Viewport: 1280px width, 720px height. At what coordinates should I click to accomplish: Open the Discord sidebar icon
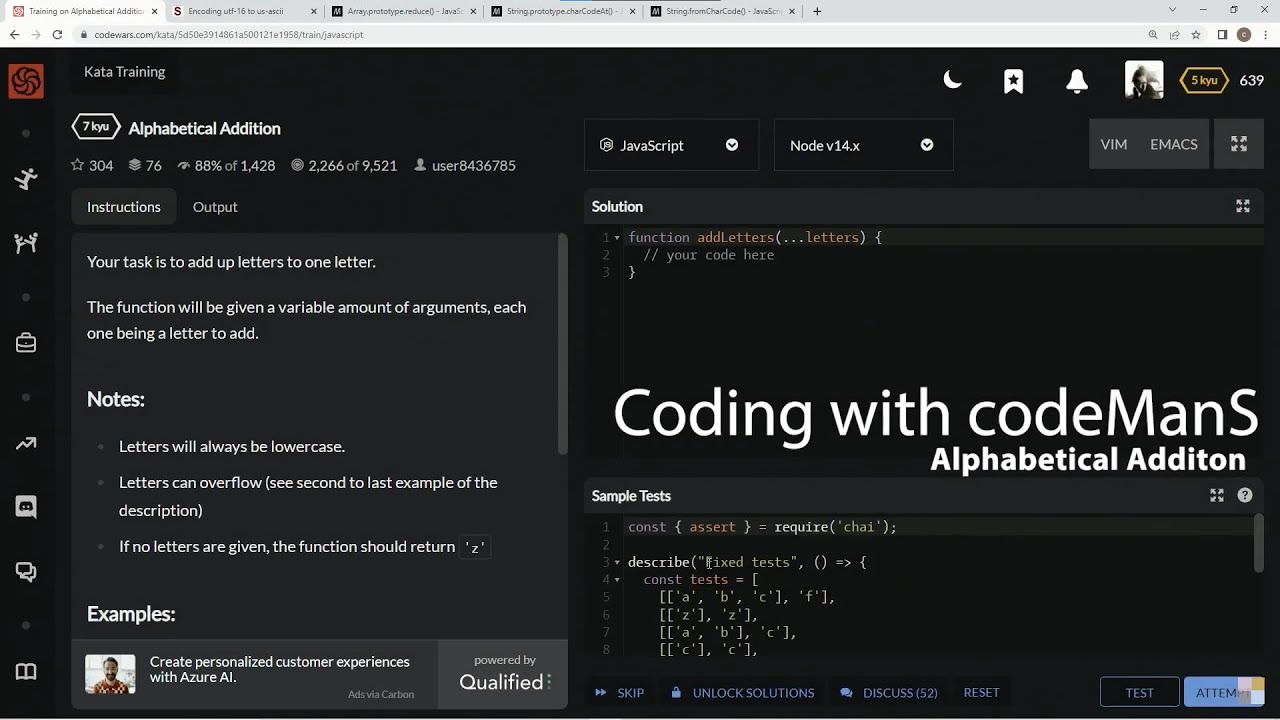[26, 507]
